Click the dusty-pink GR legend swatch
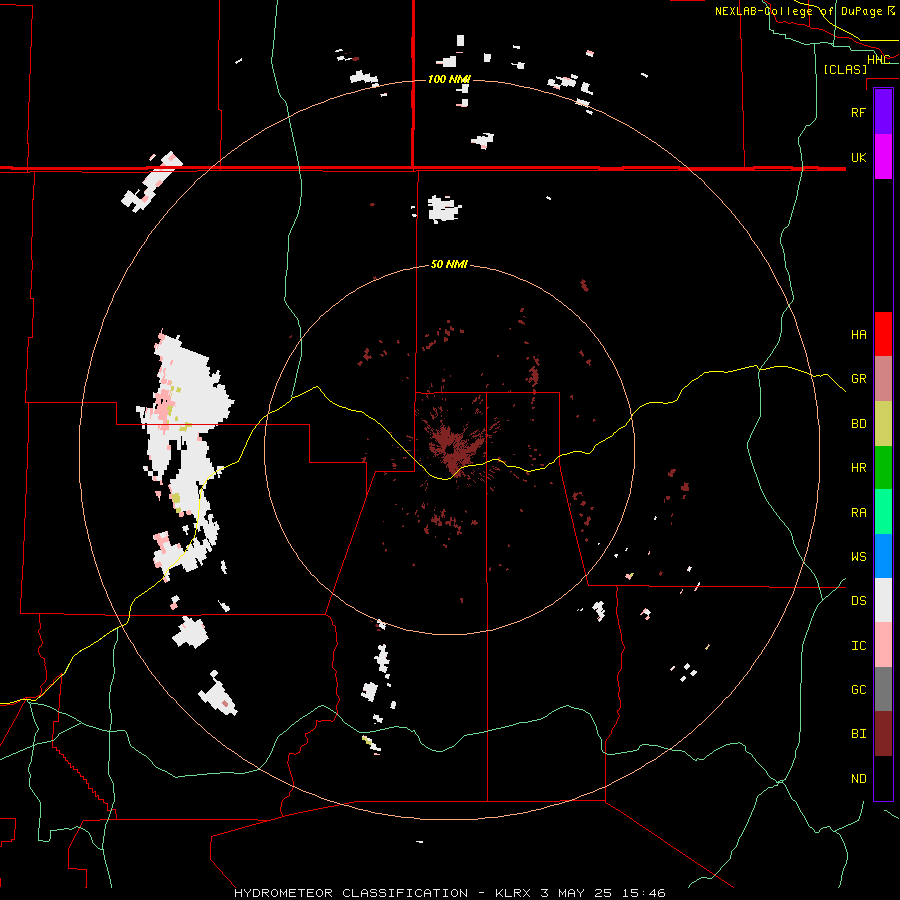 coord(883,379)
